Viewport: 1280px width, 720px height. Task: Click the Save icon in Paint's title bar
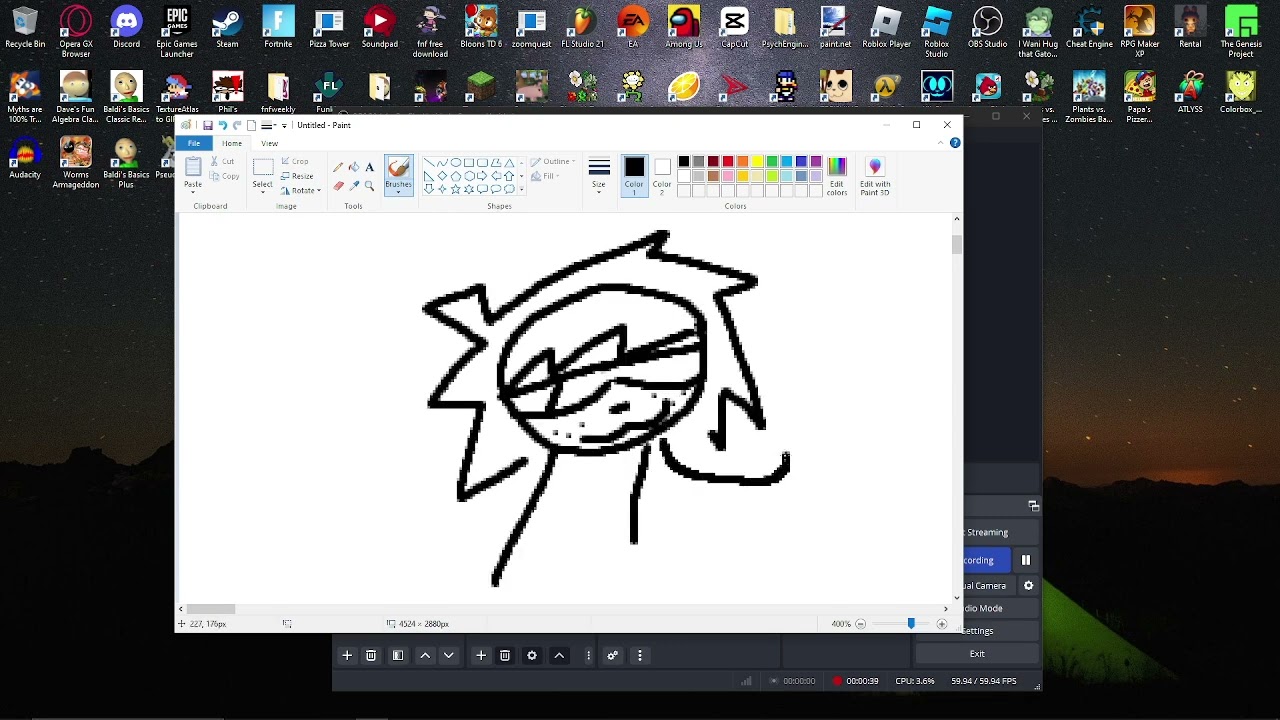tap(207, 125)
